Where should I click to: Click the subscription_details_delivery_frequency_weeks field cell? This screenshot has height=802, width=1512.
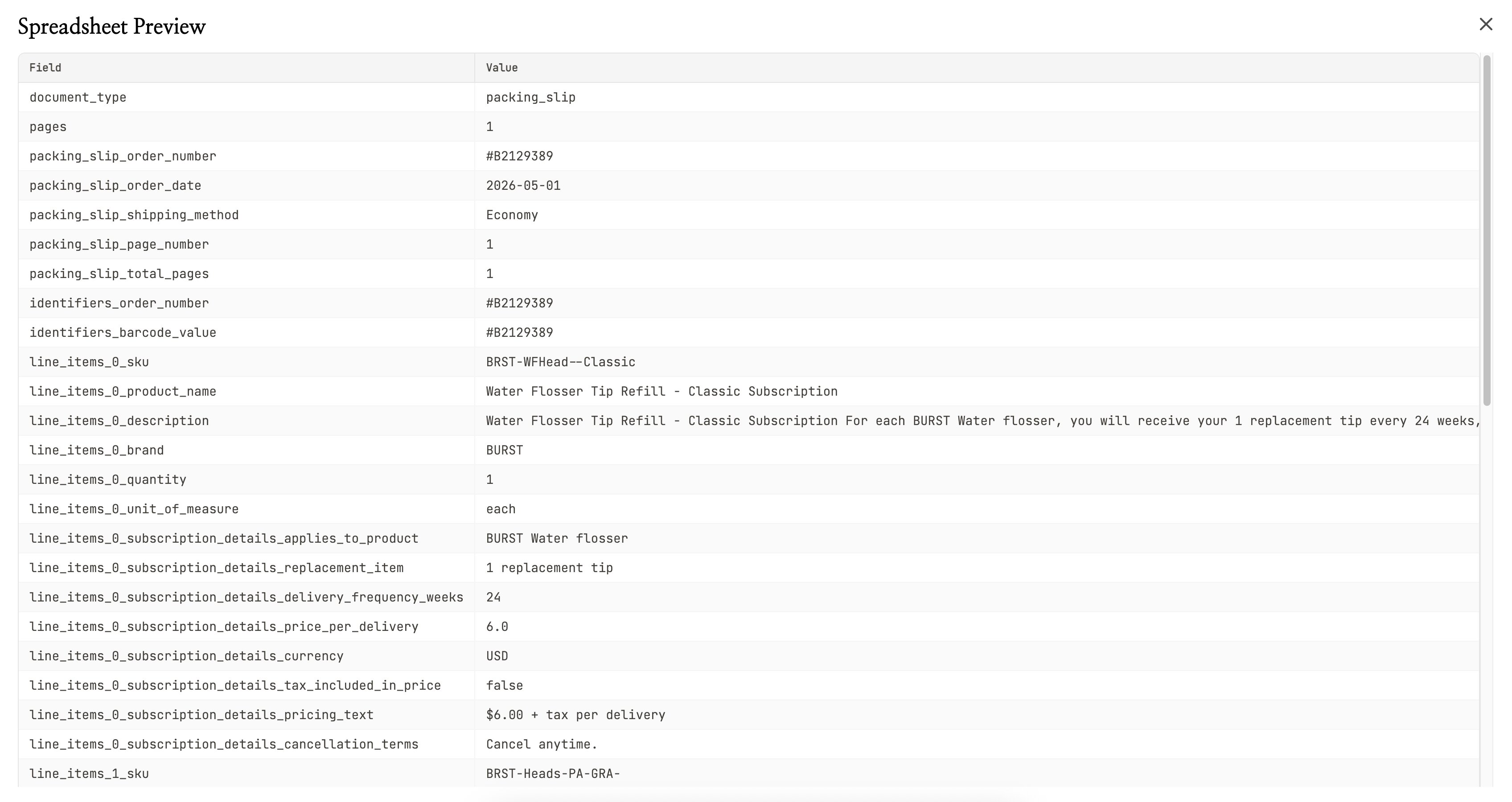247,597
